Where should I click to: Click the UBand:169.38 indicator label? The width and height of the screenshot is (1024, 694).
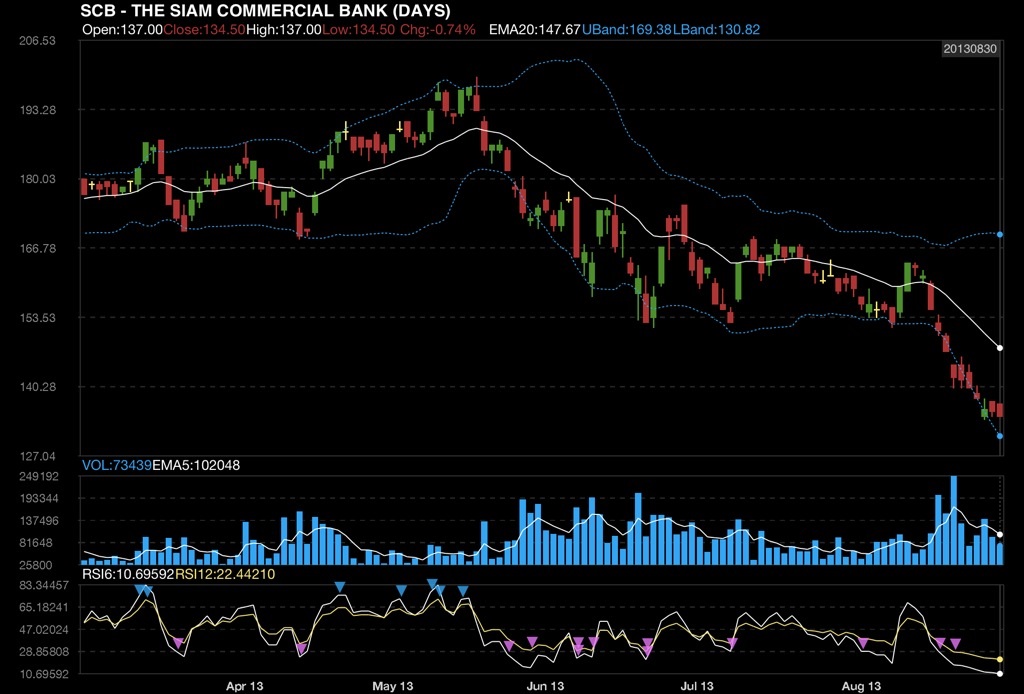(x=626, y=29)
